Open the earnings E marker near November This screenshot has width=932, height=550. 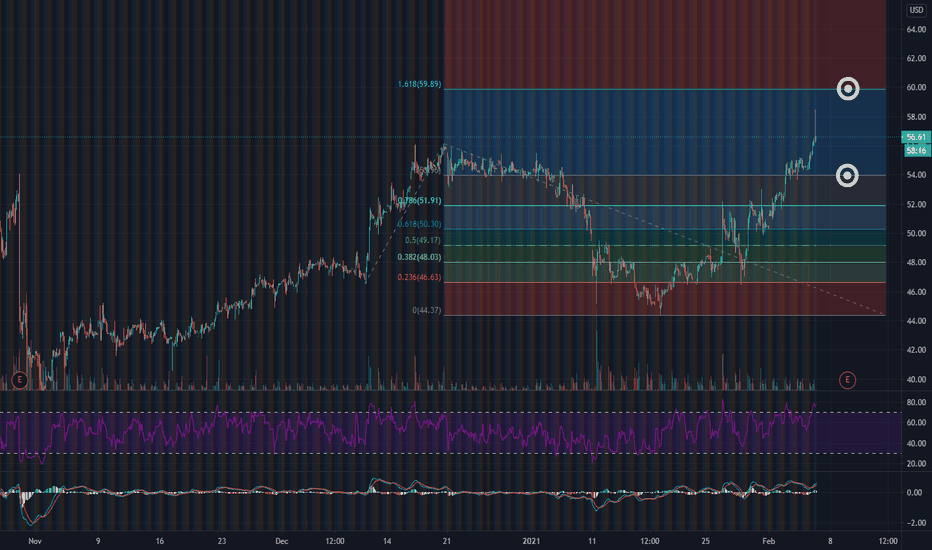(20, 379)
